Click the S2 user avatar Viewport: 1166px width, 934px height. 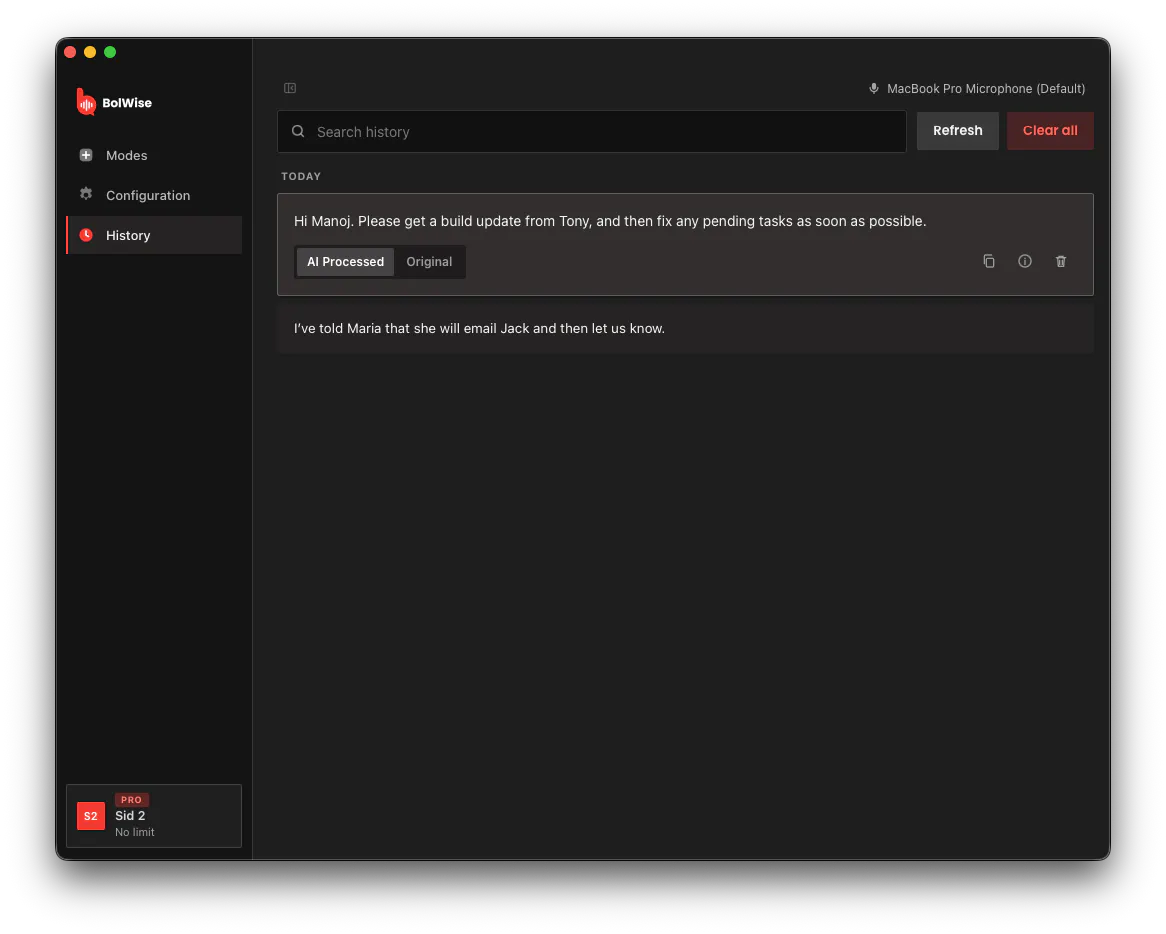91,816
